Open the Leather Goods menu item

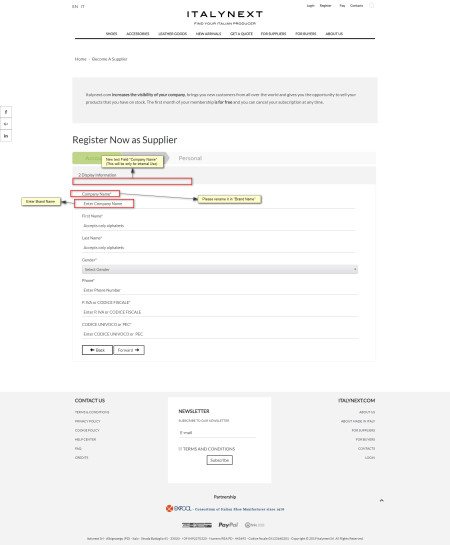pyautogui.click(x=173, y=34)
